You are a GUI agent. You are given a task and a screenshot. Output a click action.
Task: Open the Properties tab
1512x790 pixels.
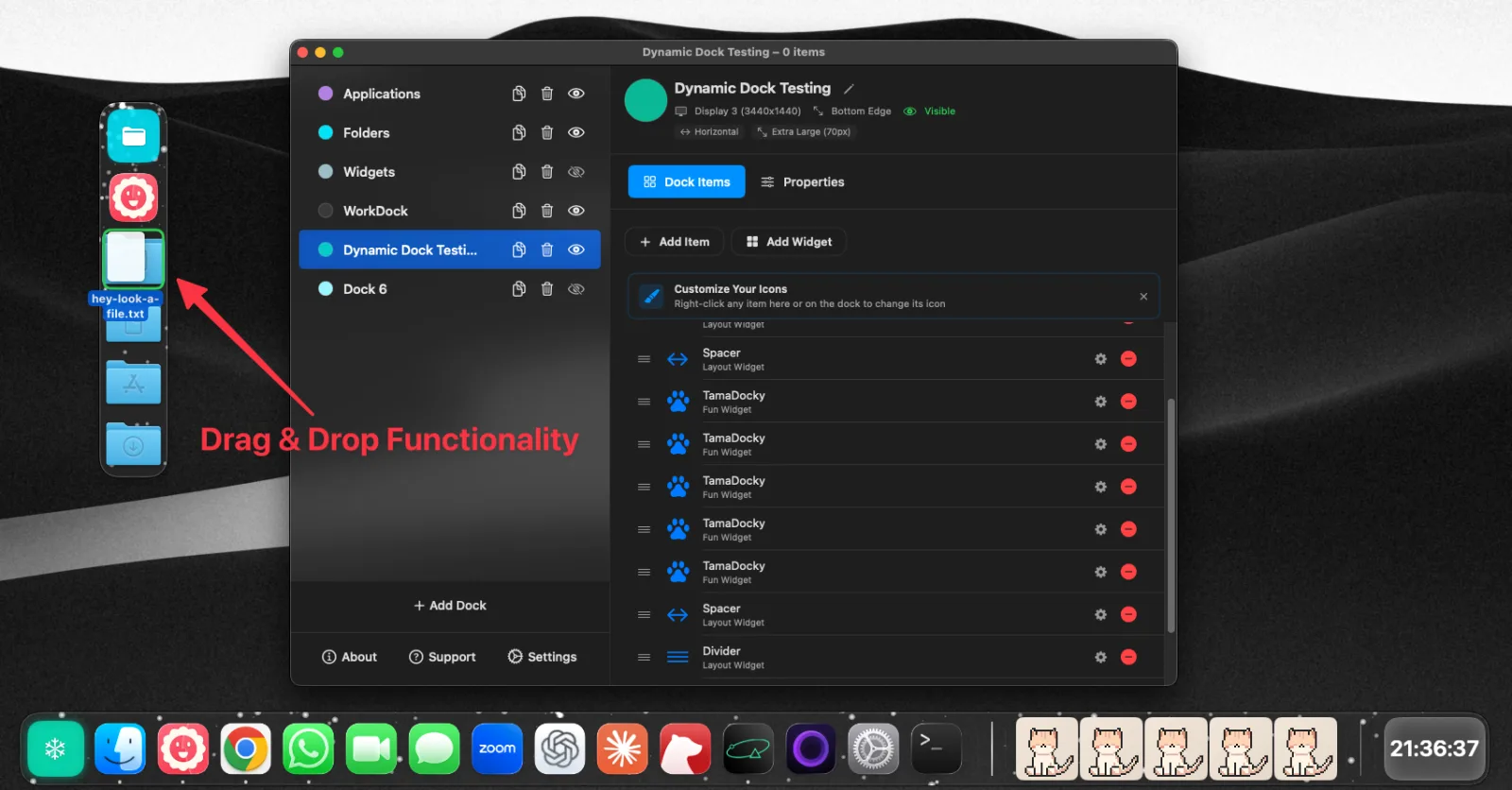(x=802, y=181)
